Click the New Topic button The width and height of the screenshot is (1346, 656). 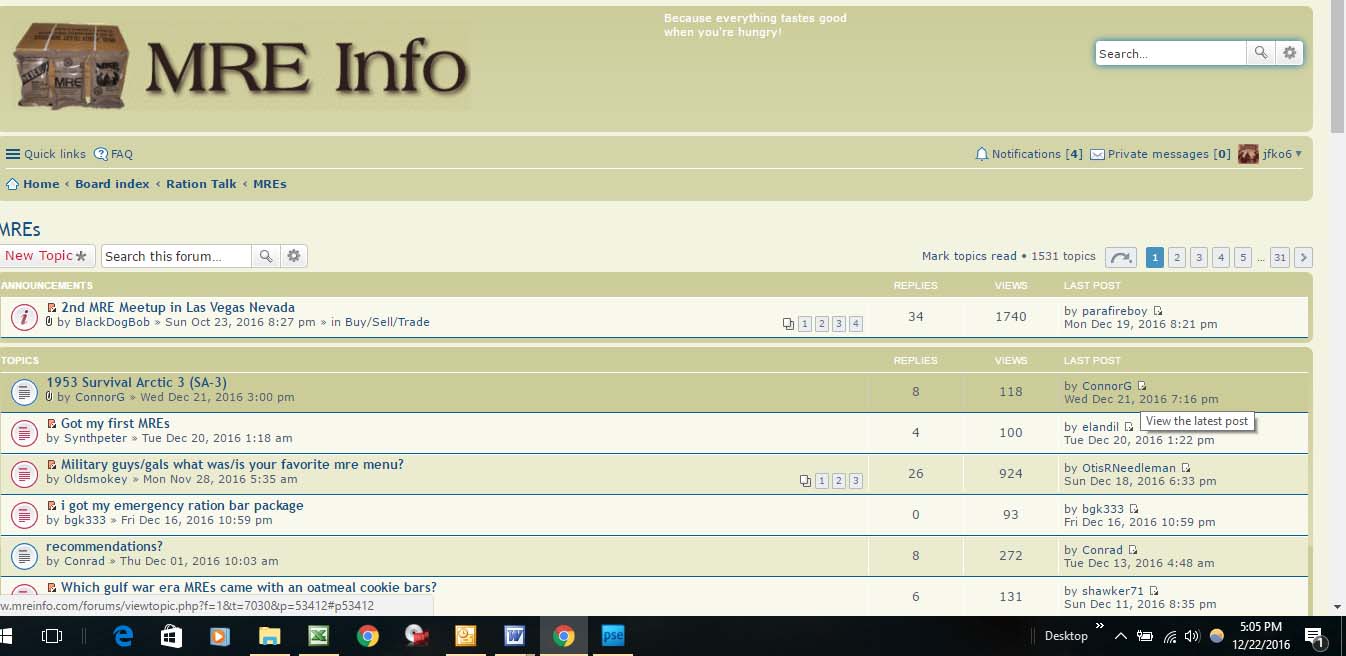[x=47, y=256]
